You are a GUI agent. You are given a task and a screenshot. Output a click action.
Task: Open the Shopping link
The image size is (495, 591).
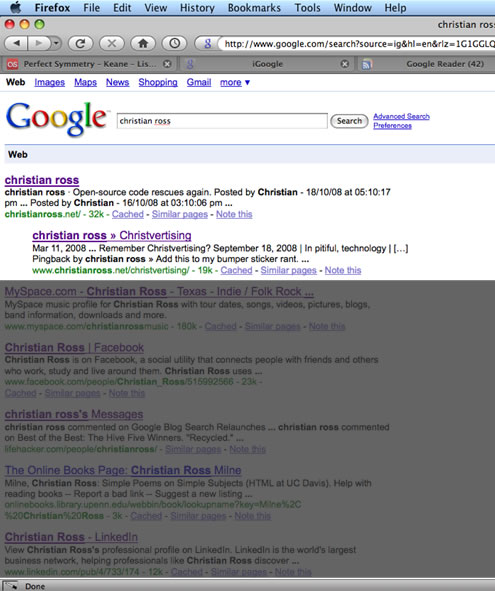158,82
